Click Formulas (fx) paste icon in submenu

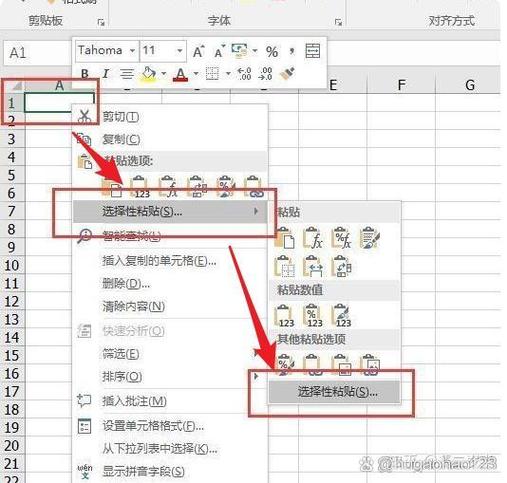coord(313,238)
